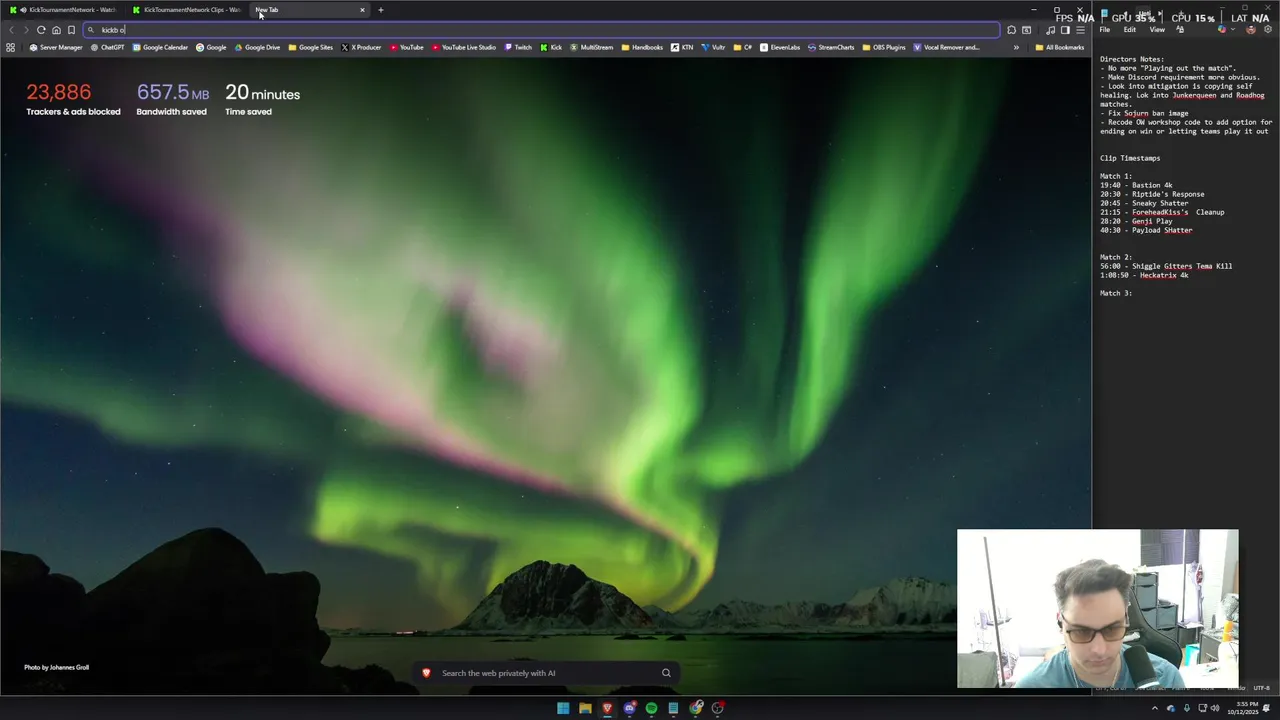
Task: Open the home page icon
Action: 56,30
